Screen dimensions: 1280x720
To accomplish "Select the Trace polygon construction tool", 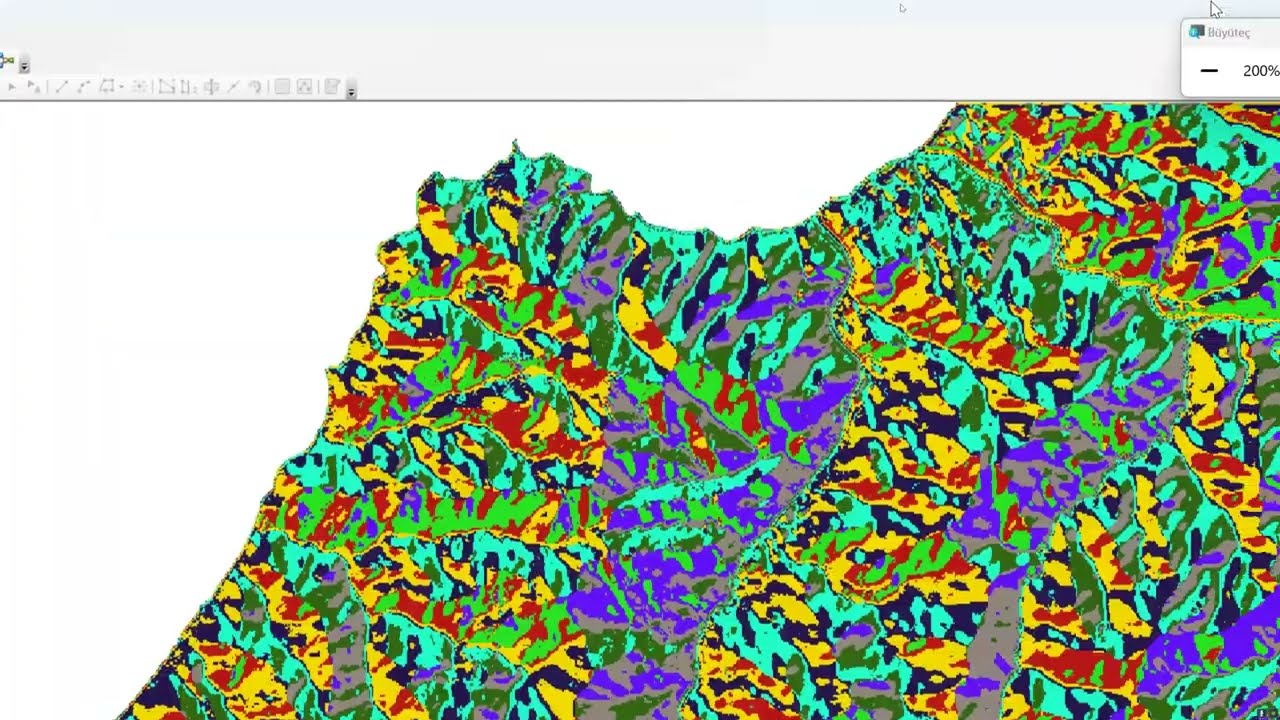I will [x=106, y=87].
